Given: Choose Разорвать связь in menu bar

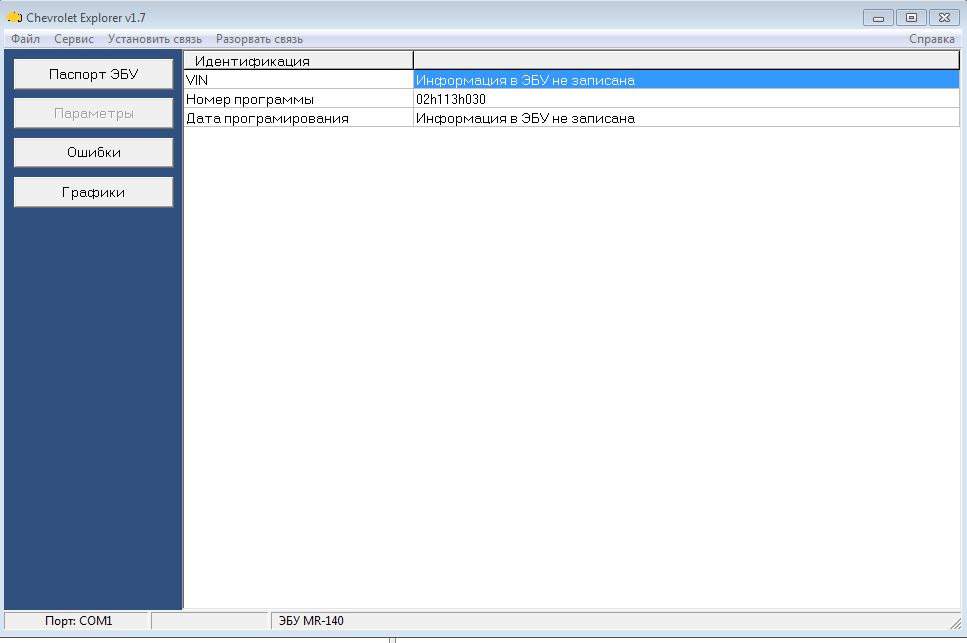Looking at the screenshot, I should coord(259,39).
